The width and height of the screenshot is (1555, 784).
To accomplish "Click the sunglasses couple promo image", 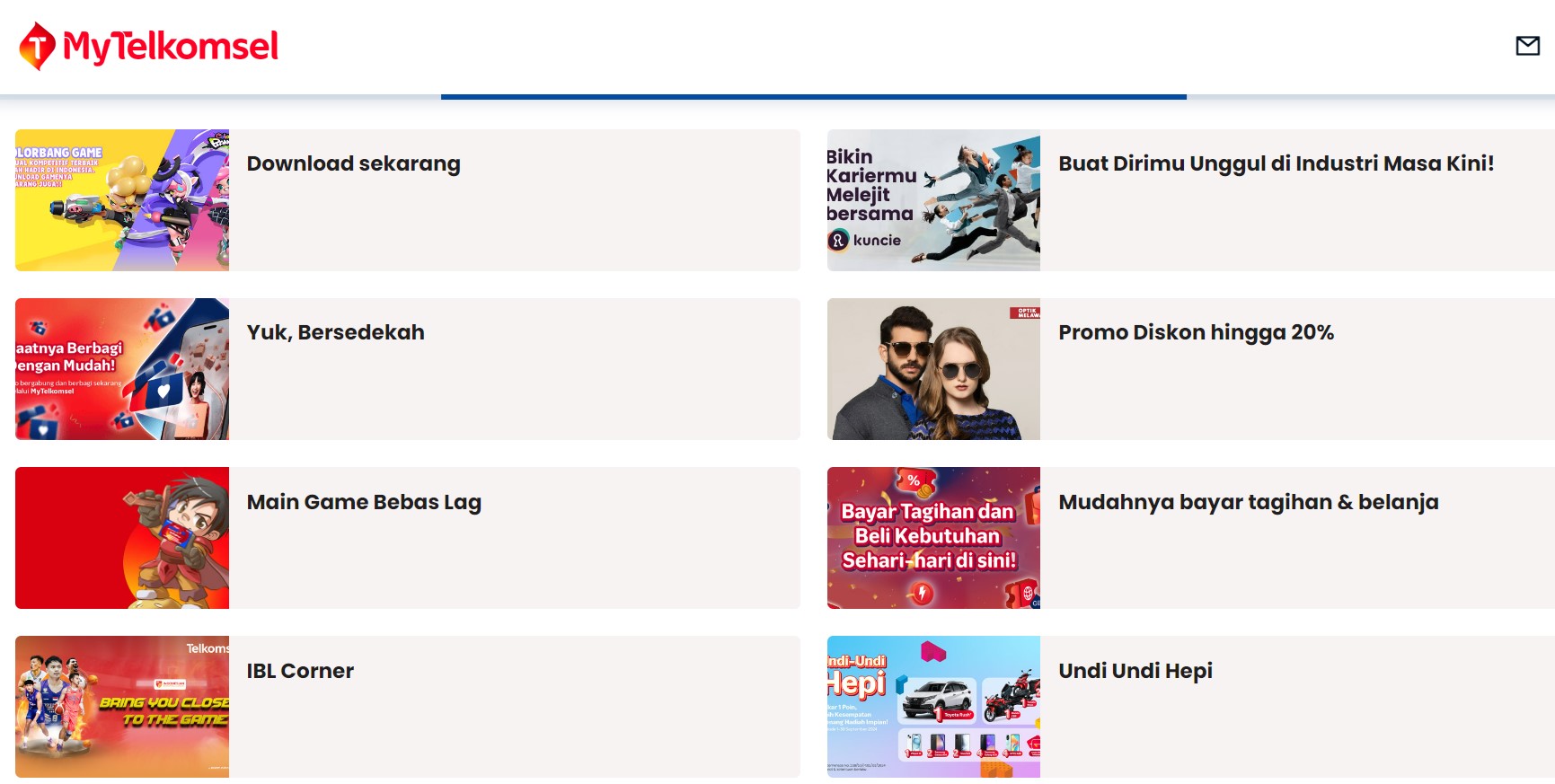I will click(x=933, y=369).
